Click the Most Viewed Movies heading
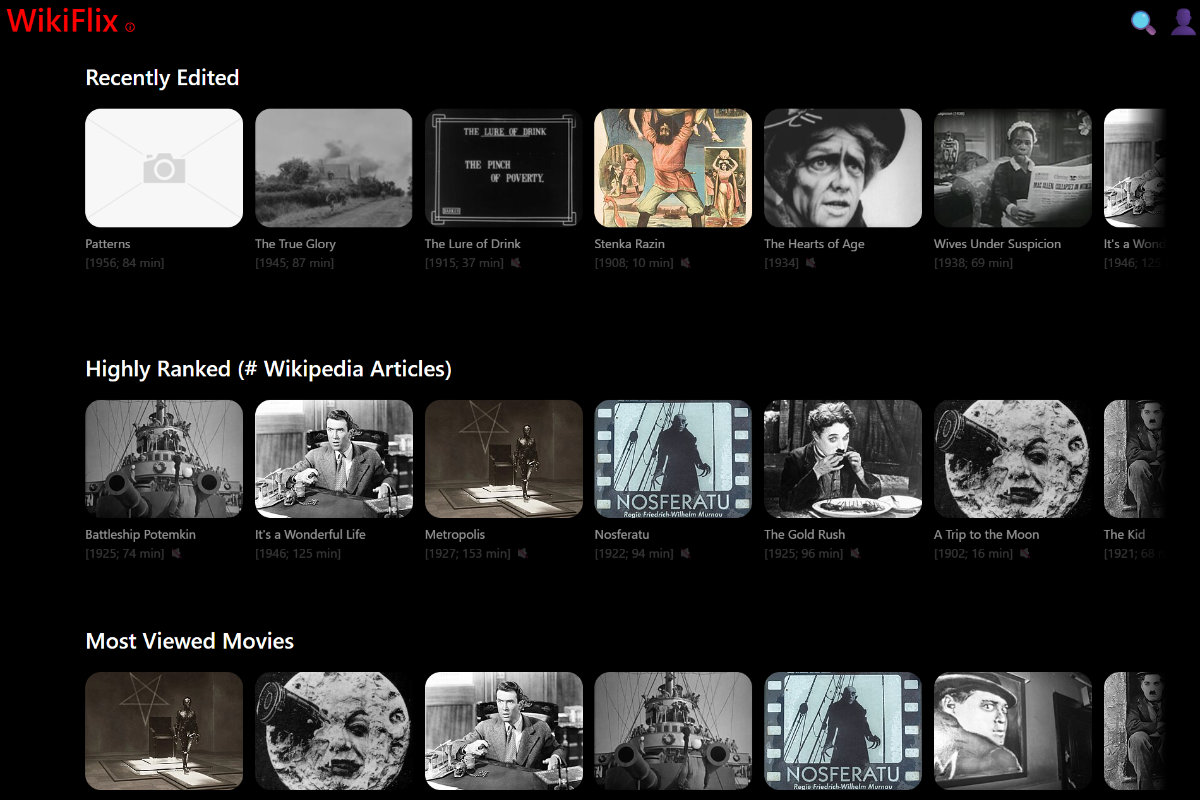The height and width of the screenshot is (800, 1200). click(190, 641)
